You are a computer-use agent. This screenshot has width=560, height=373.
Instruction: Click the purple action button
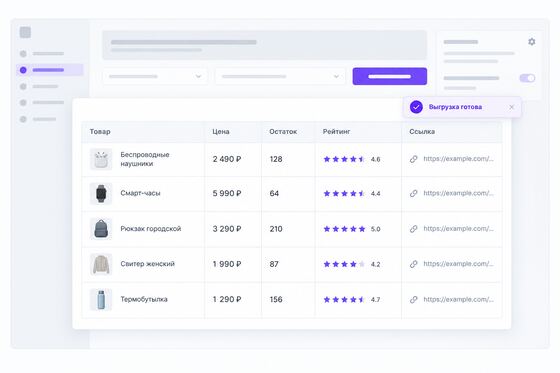pyautogui.click(x=390, y=76)
